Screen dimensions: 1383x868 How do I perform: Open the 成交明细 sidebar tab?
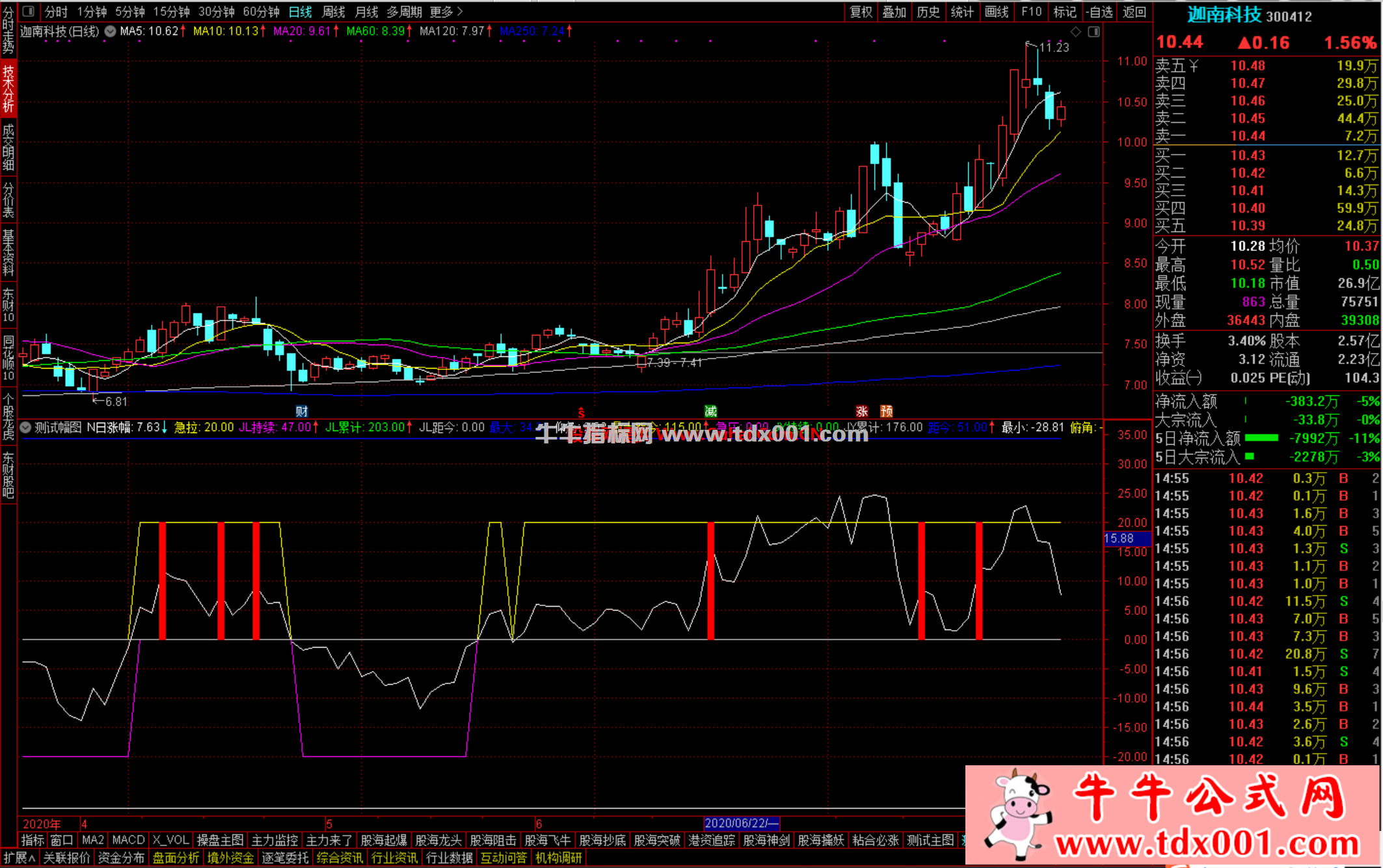(x=8, y=147)
